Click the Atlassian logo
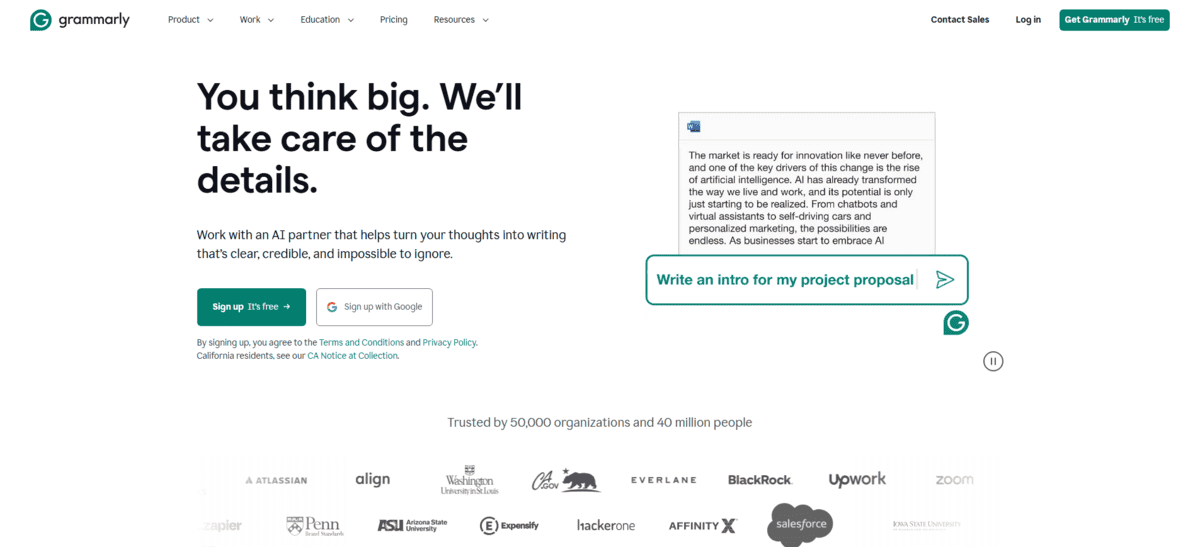1200x547 pixels. tap(276, 480)
